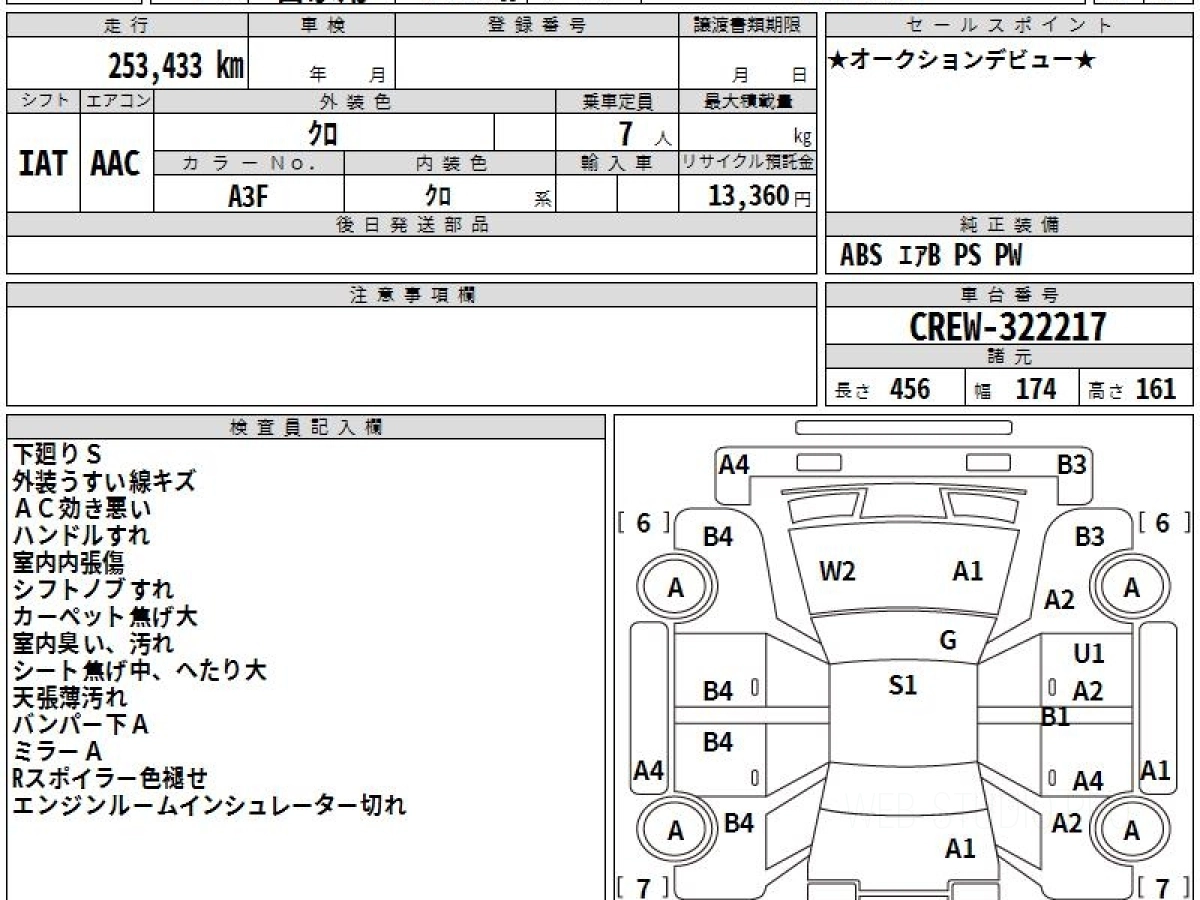
Task: Click the rear-left tire A circle
Action: click(x=676, y=832)
